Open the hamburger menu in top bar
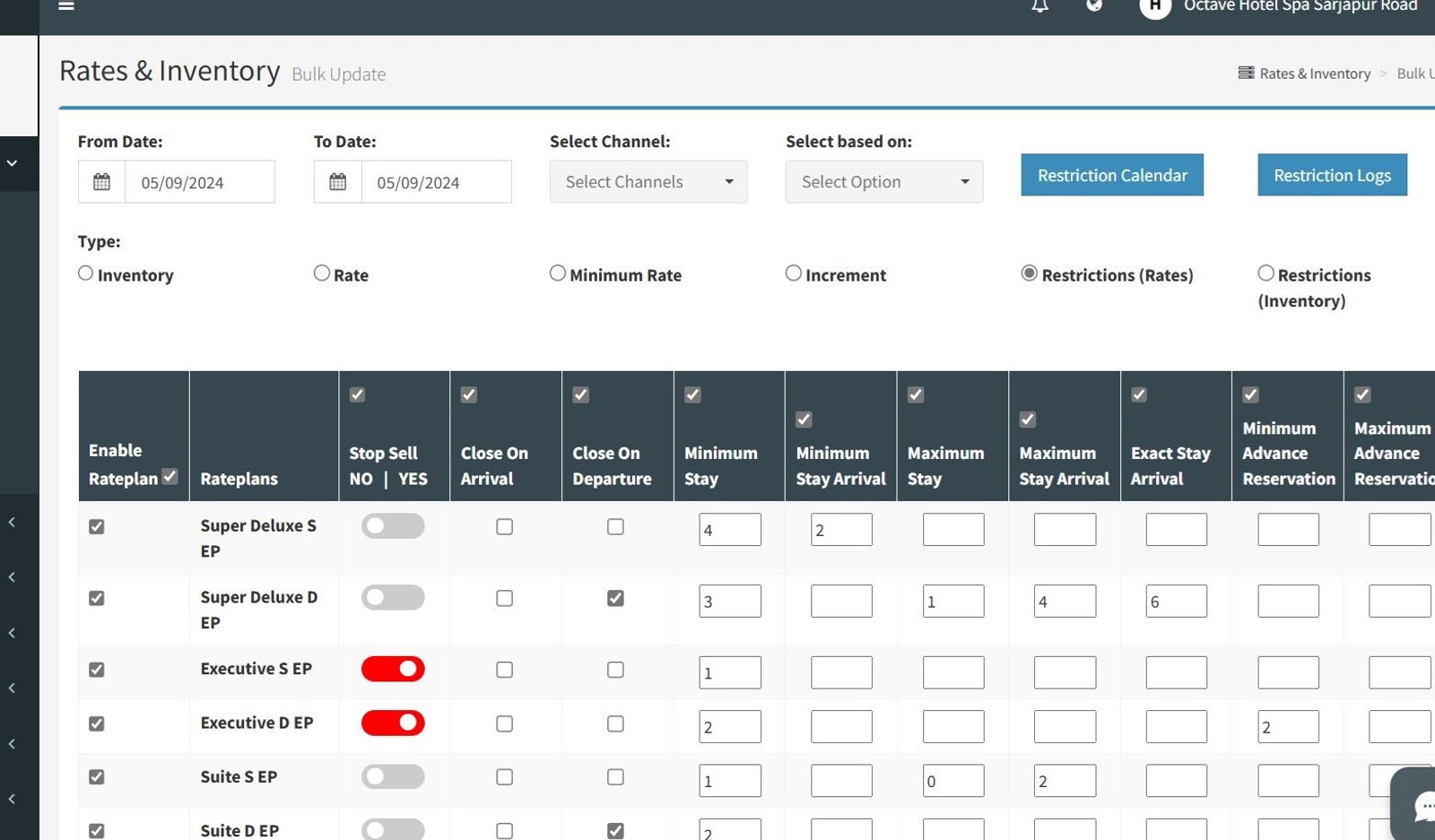This screenshot has height=840, width=1435. pyautogui.click(x=66, y=5)
